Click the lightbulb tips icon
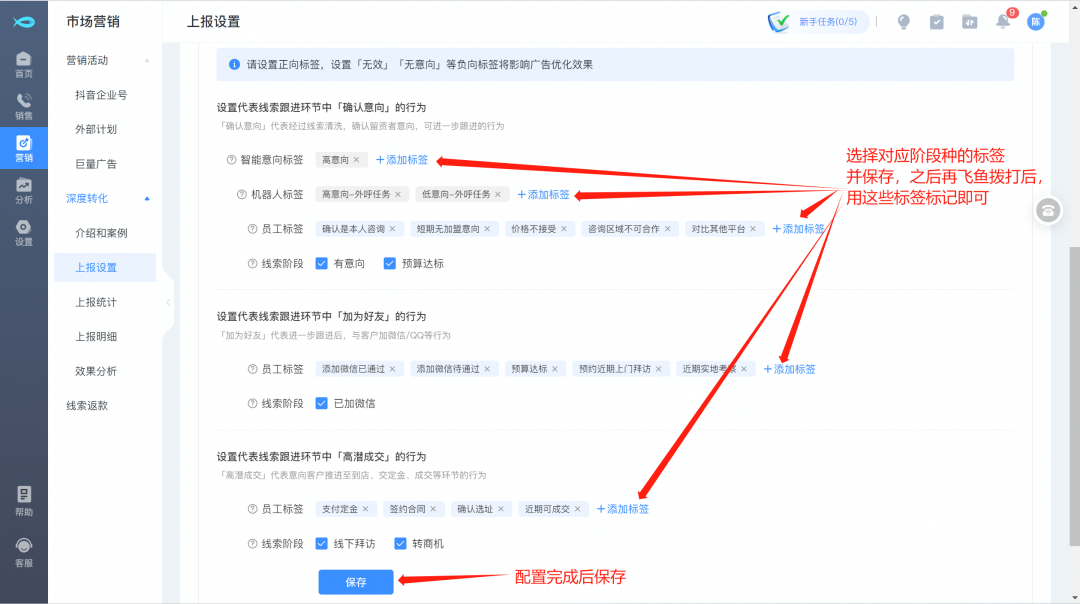This screenshot has width=1080, height=604. point(903,22)
